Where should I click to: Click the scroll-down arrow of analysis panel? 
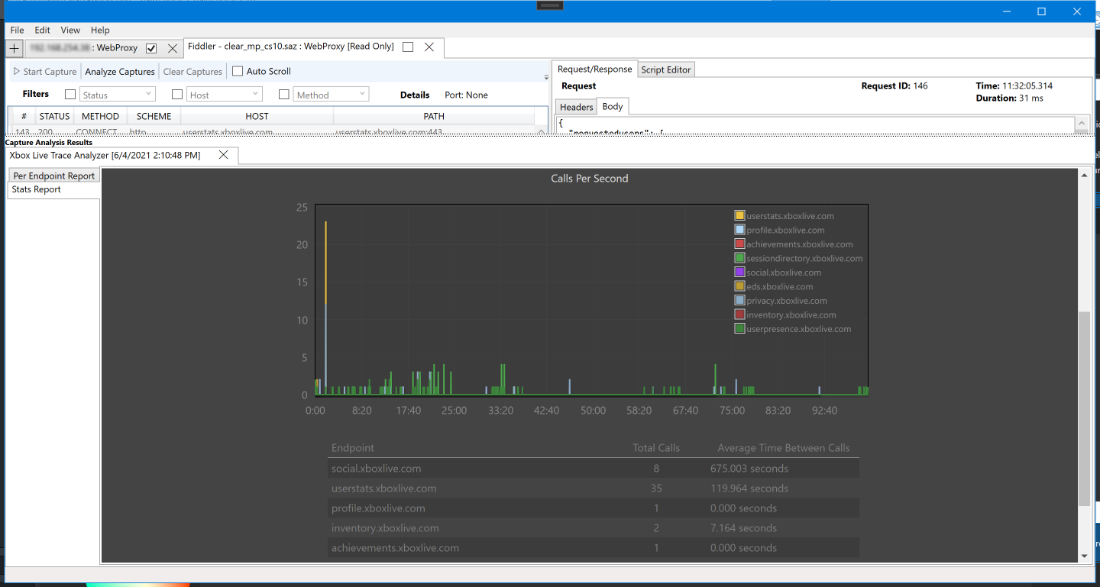point(1085,556)
